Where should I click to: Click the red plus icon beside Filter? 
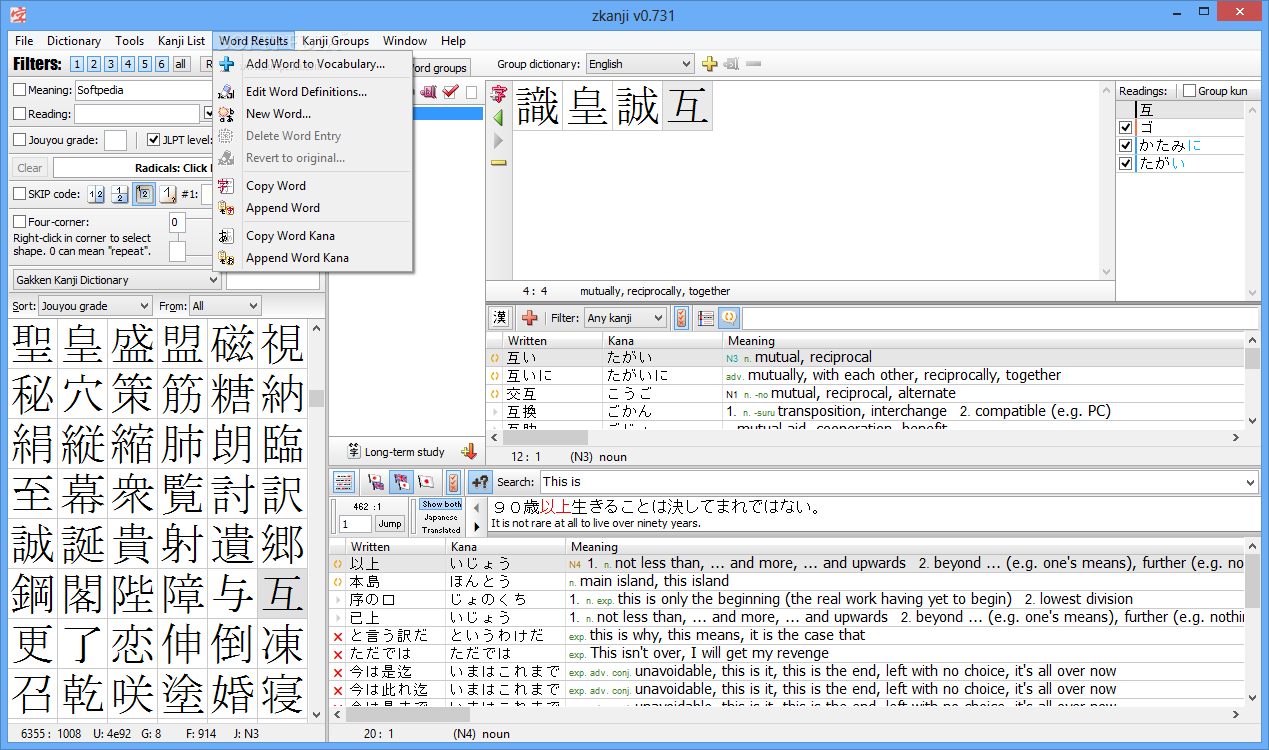[530, 318]
